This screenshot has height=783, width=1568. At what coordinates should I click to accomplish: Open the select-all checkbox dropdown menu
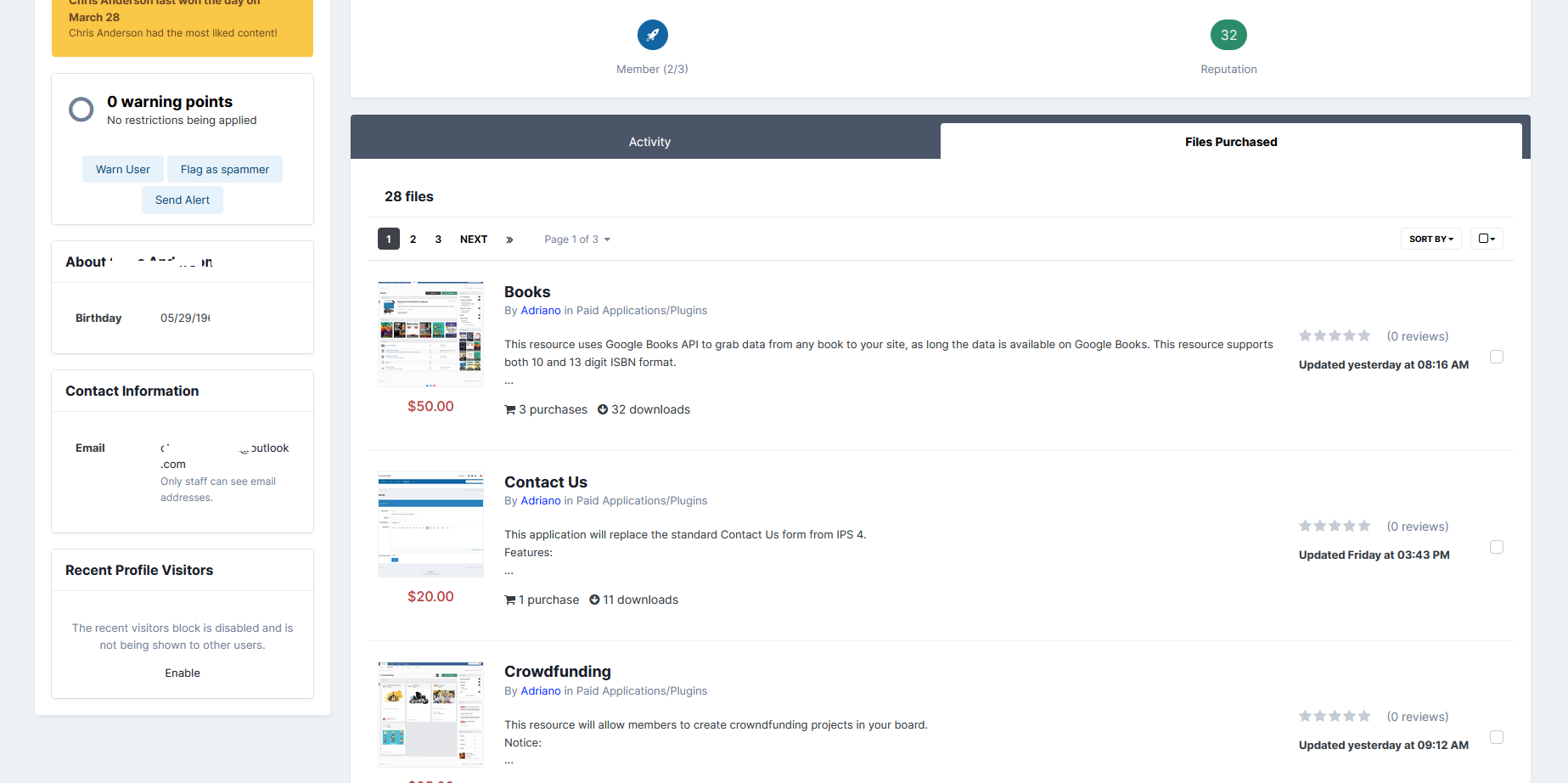(x=1487, y=239)
